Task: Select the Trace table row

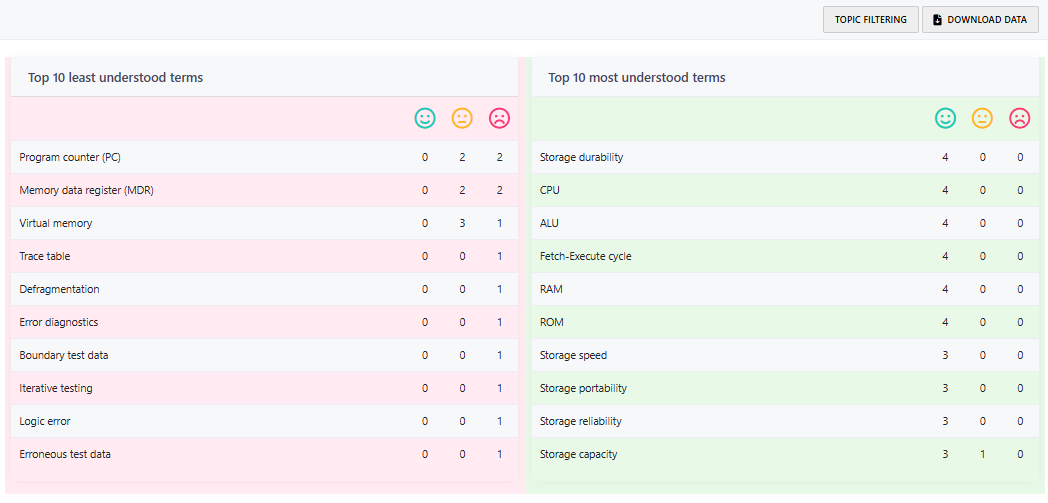Action: pos(45,256)
